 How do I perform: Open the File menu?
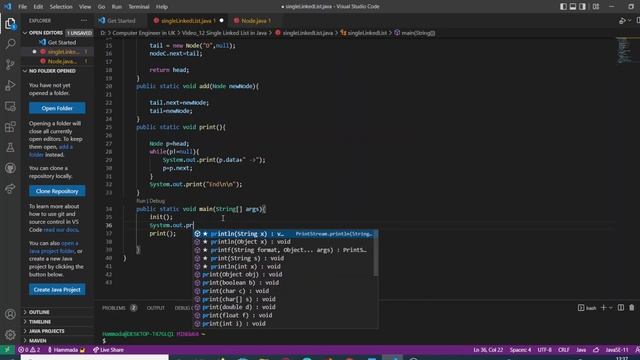click(22, 7)
